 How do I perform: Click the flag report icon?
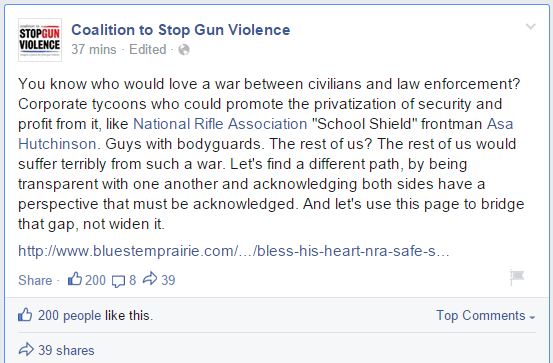[x=517, y=277]
